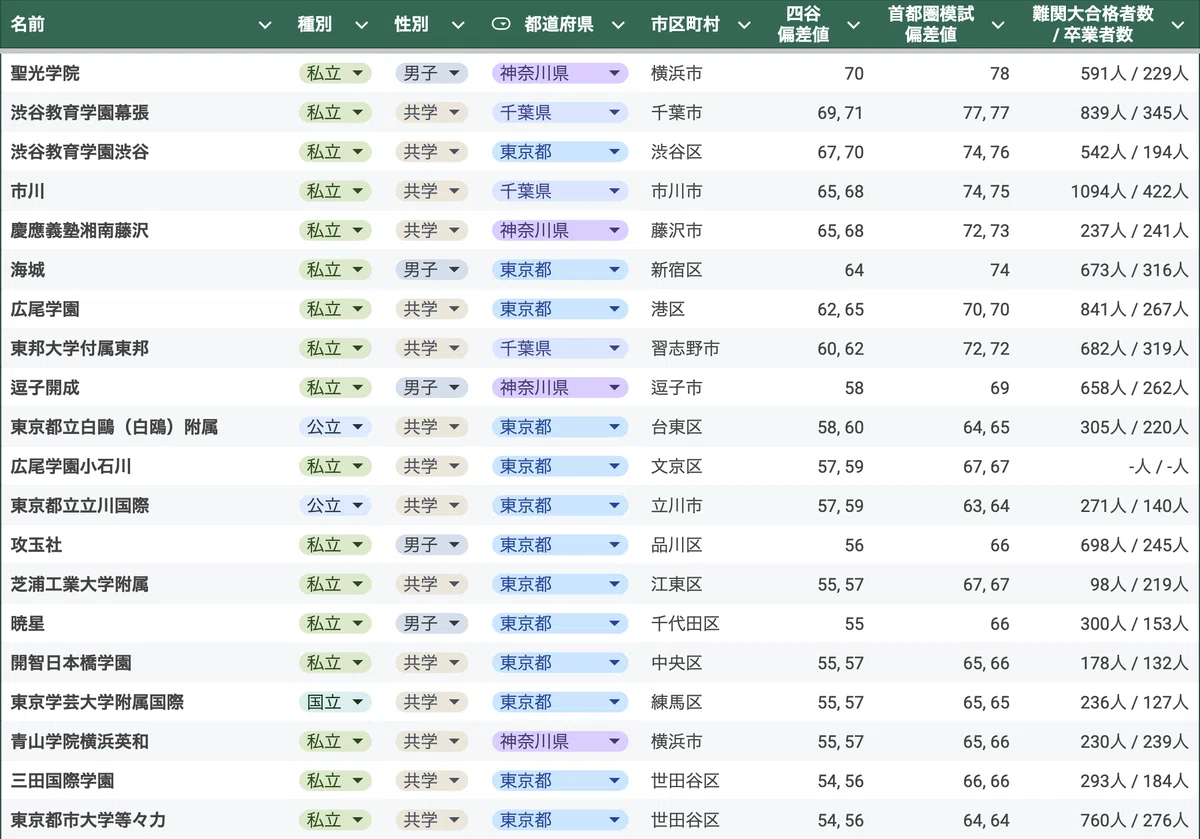
Task: Click the 習志野市 city cell
Action: [685, 348]
